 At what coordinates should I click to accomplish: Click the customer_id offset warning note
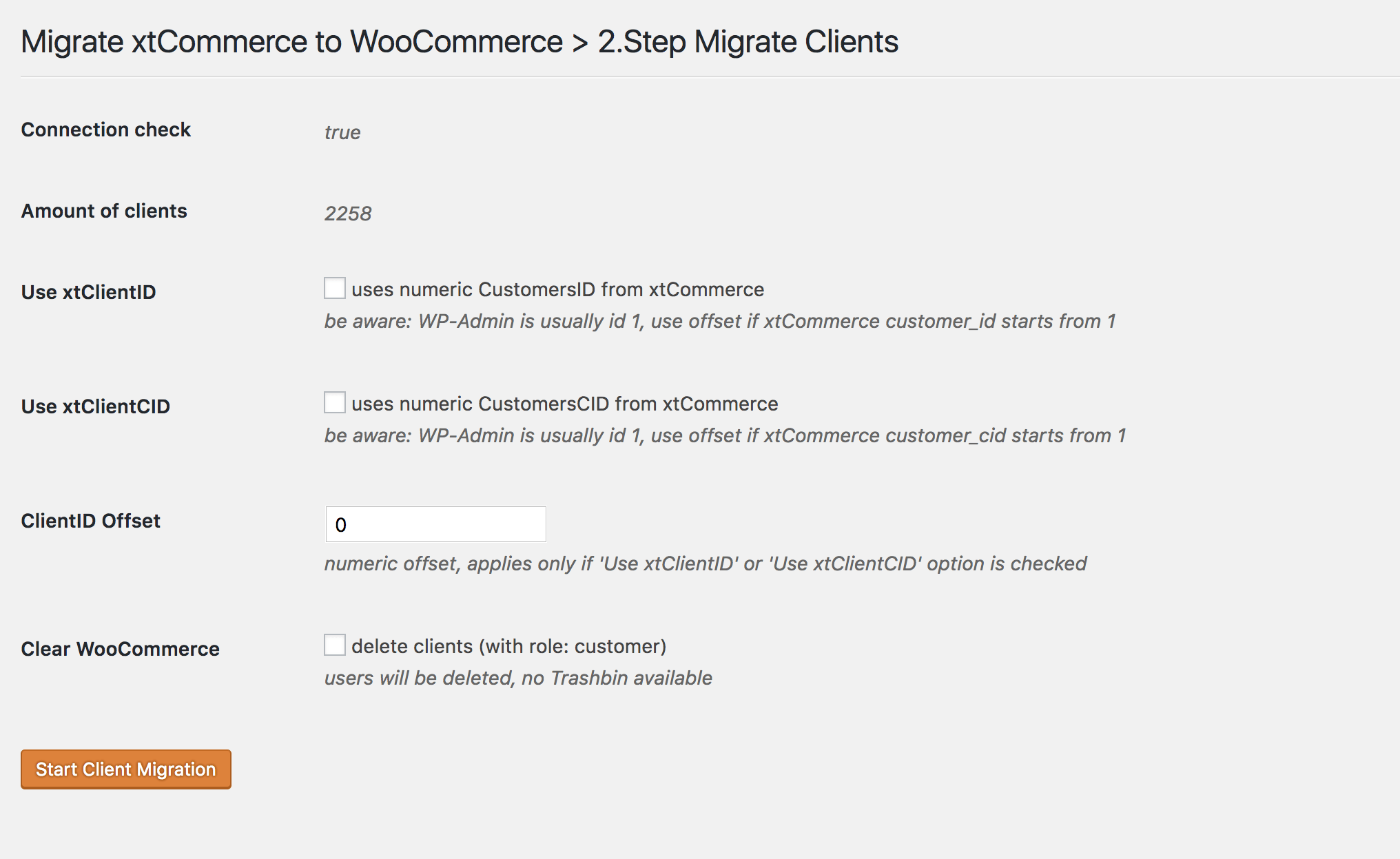720,321
